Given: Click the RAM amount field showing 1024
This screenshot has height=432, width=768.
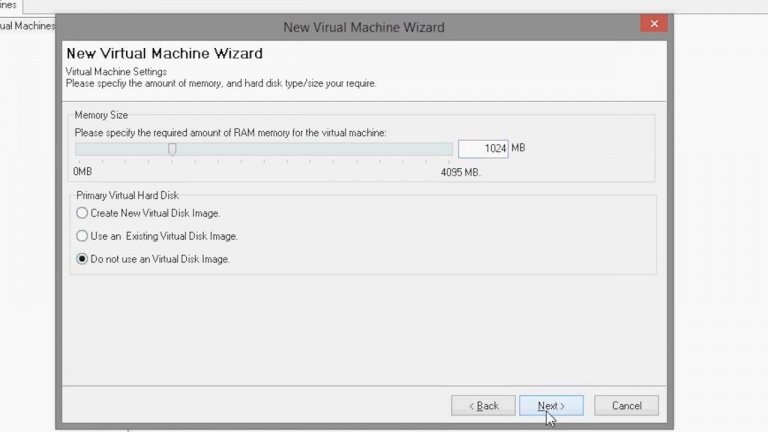Looking at the screenshot, I should click(x=483, y=148).
